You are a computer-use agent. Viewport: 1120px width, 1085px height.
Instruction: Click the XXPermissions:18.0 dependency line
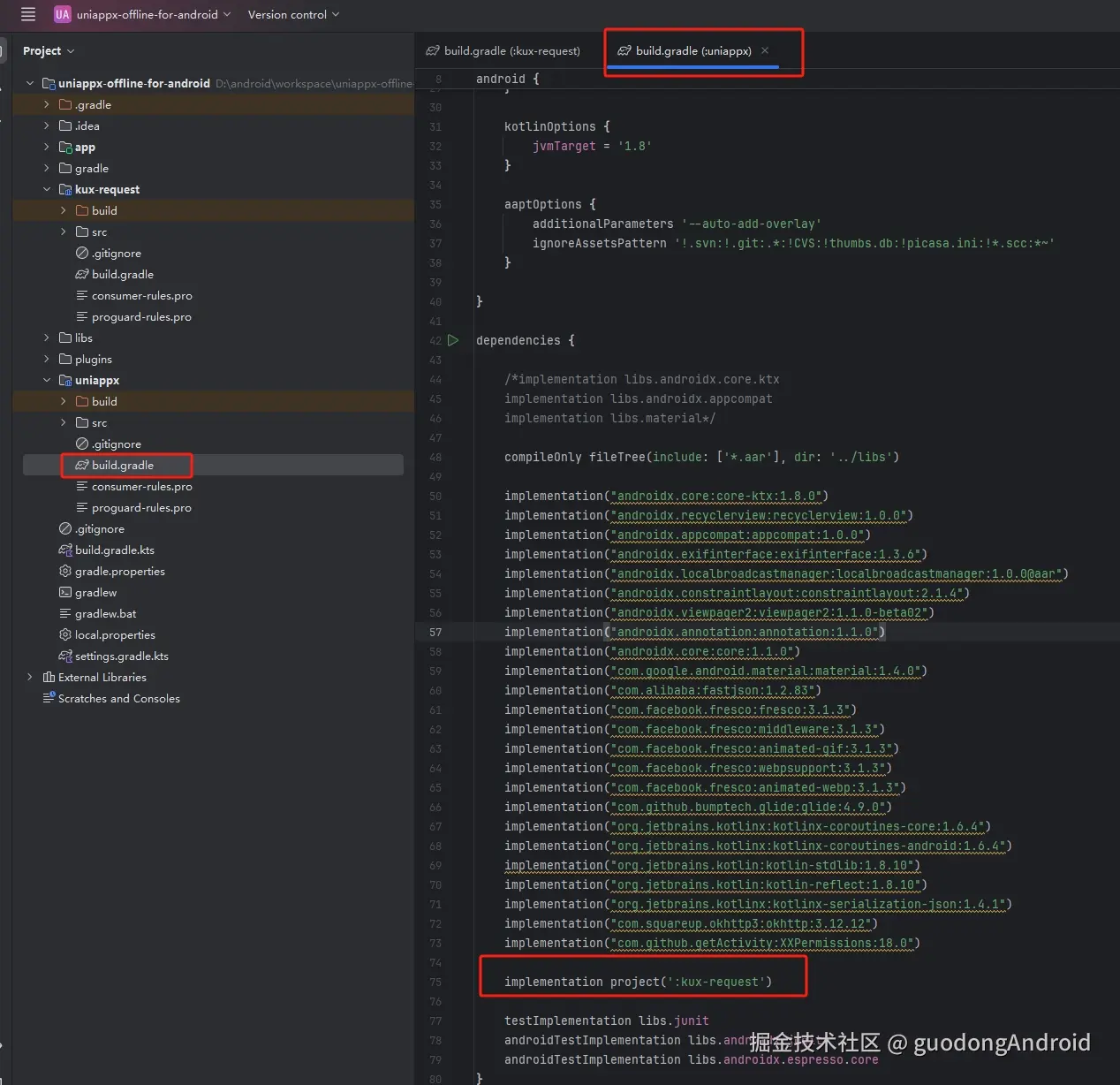[712, 943]
